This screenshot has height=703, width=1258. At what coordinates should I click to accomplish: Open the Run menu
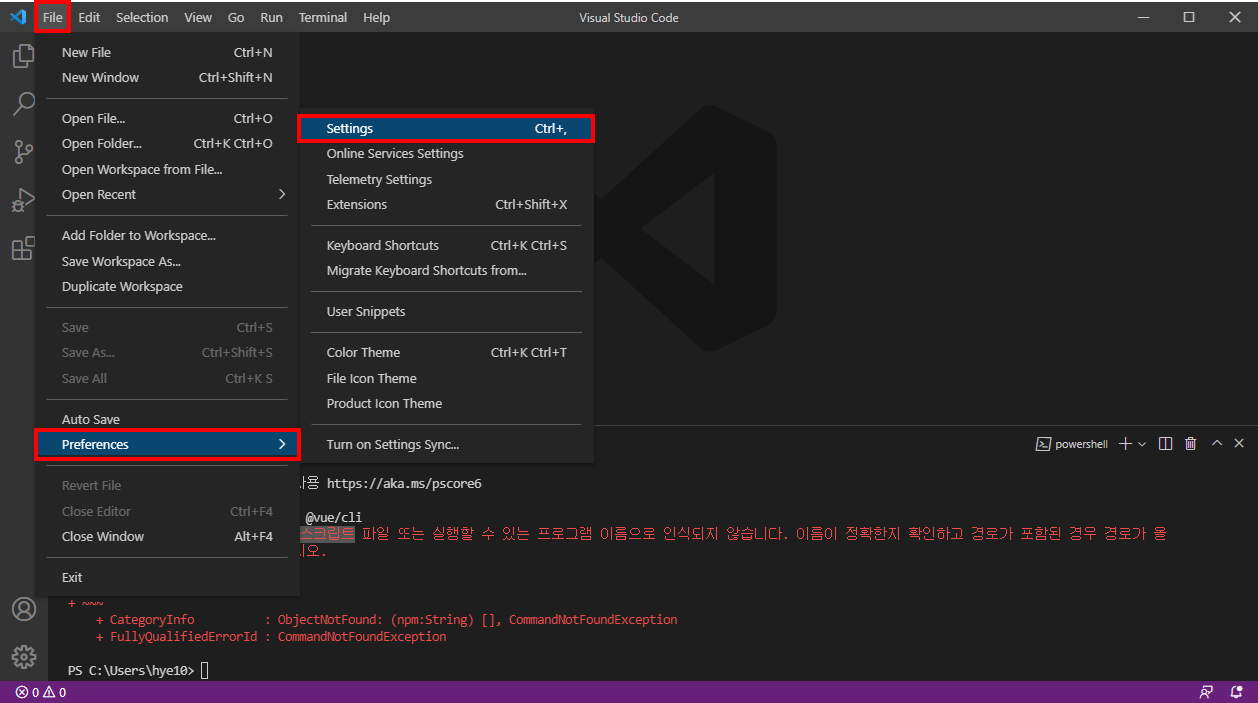point(271,17)
